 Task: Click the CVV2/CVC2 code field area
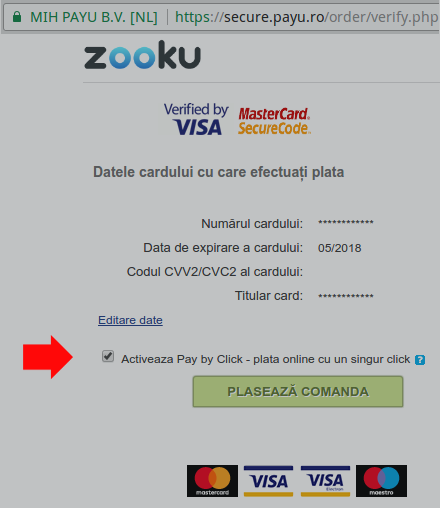tap(347, 272)
